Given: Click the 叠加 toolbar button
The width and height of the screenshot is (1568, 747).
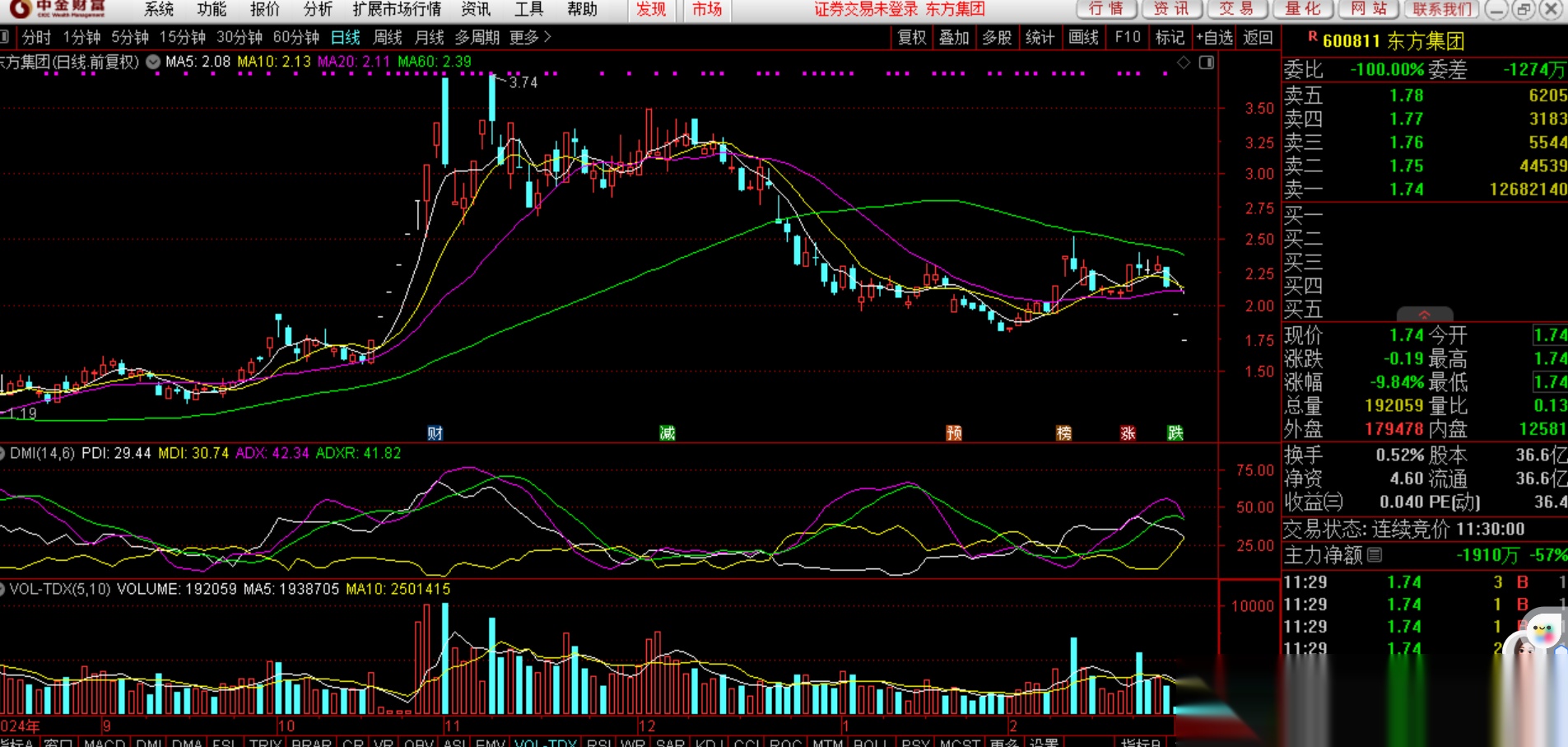Looking at the screenshot, I should (955, 37).
